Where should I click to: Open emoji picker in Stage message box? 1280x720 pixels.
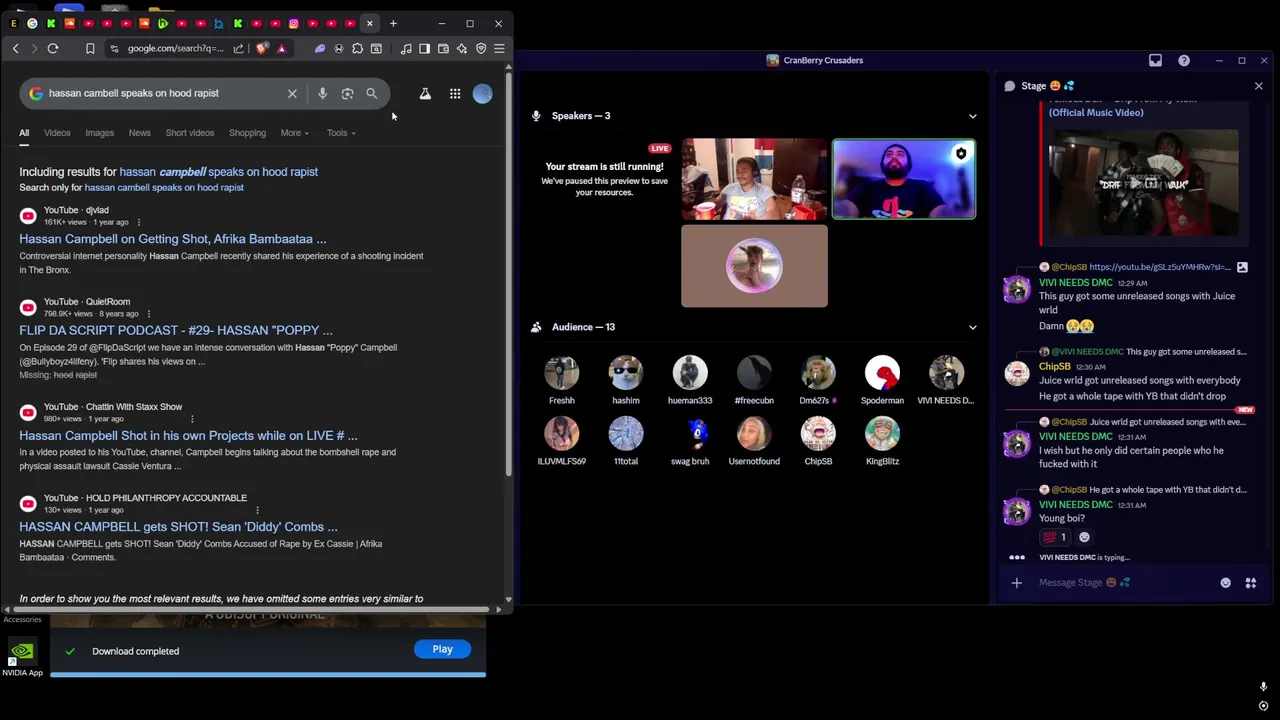point(1225,583)
